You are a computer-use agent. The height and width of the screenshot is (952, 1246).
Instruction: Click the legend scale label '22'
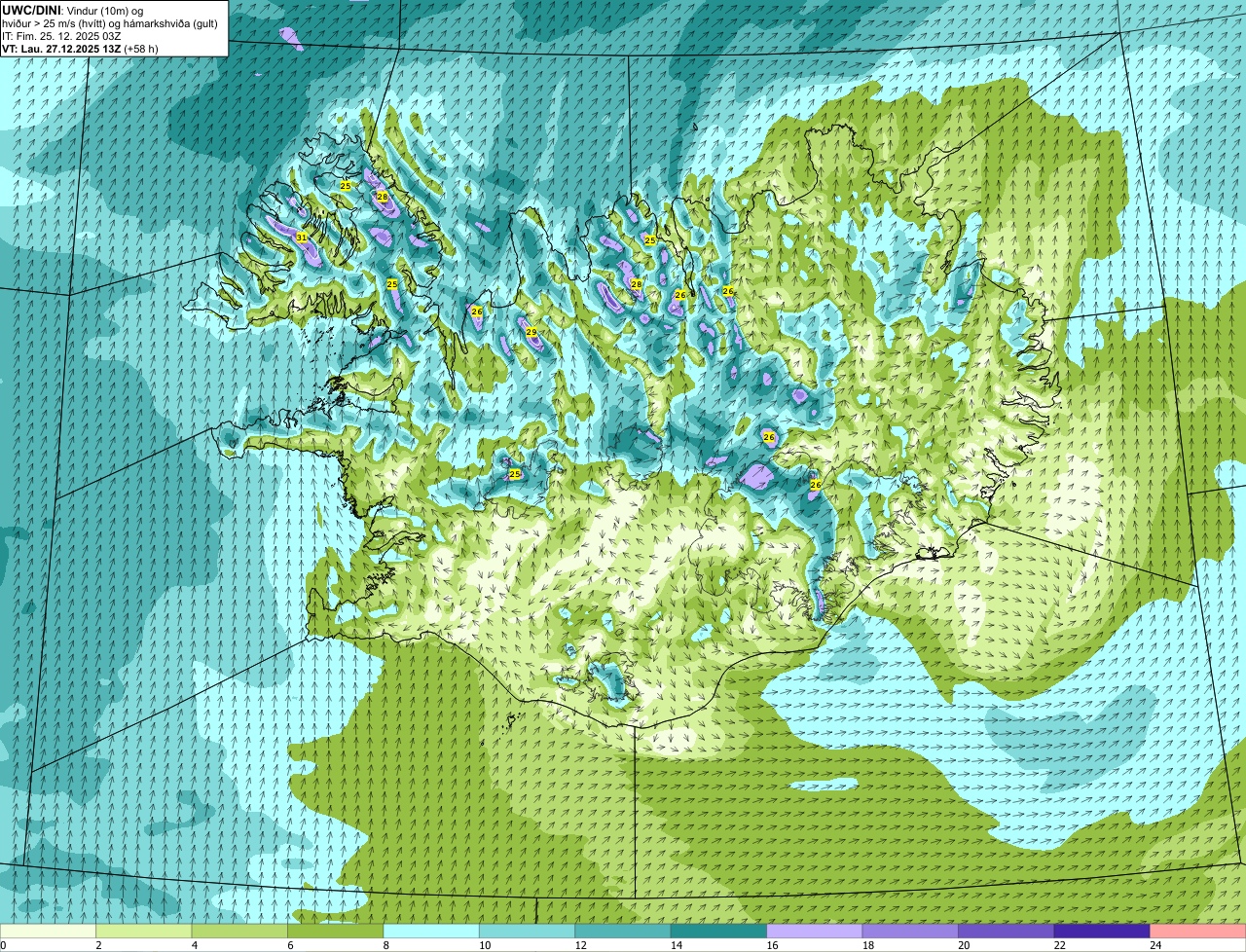pyautogui.click(x=1059, y=944)
